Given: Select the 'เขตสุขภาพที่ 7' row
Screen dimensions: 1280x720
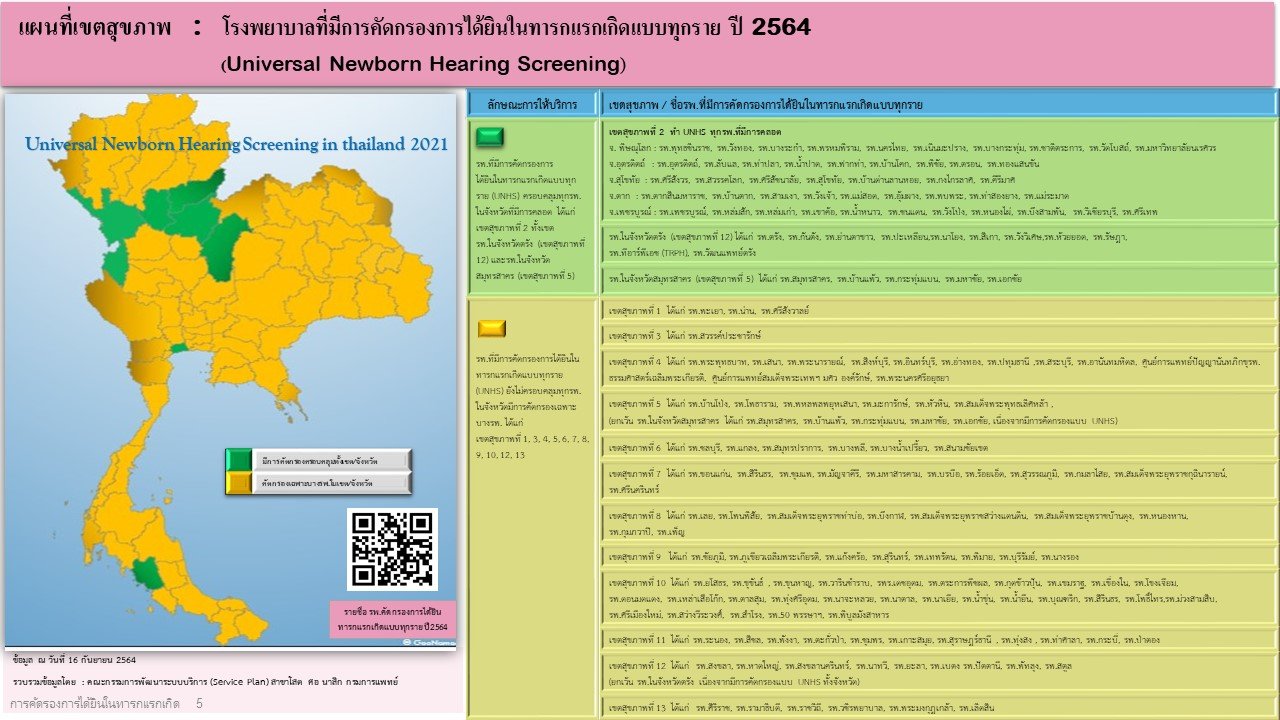Looking at the screenshot, I should pos(938,480).
